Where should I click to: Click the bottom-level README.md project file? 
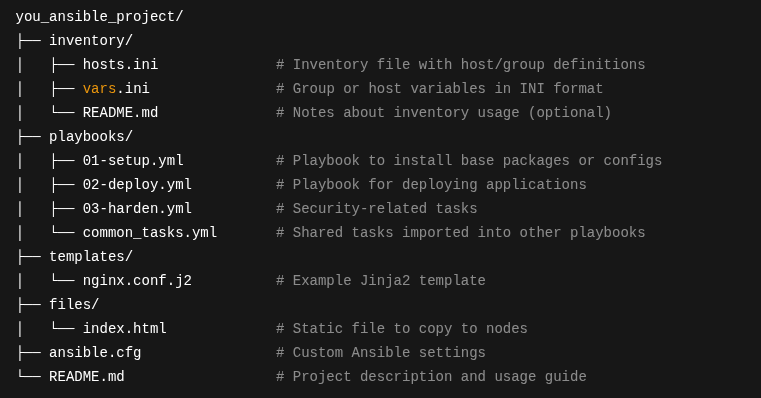(x=86, y=376)
